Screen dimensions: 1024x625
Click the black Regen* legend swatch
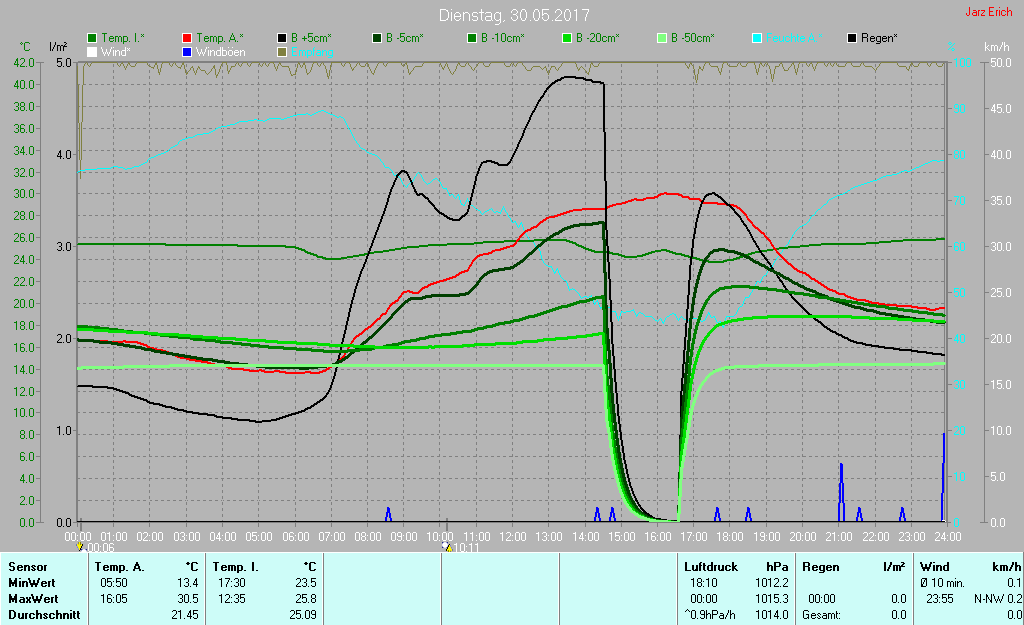(852, 39)
